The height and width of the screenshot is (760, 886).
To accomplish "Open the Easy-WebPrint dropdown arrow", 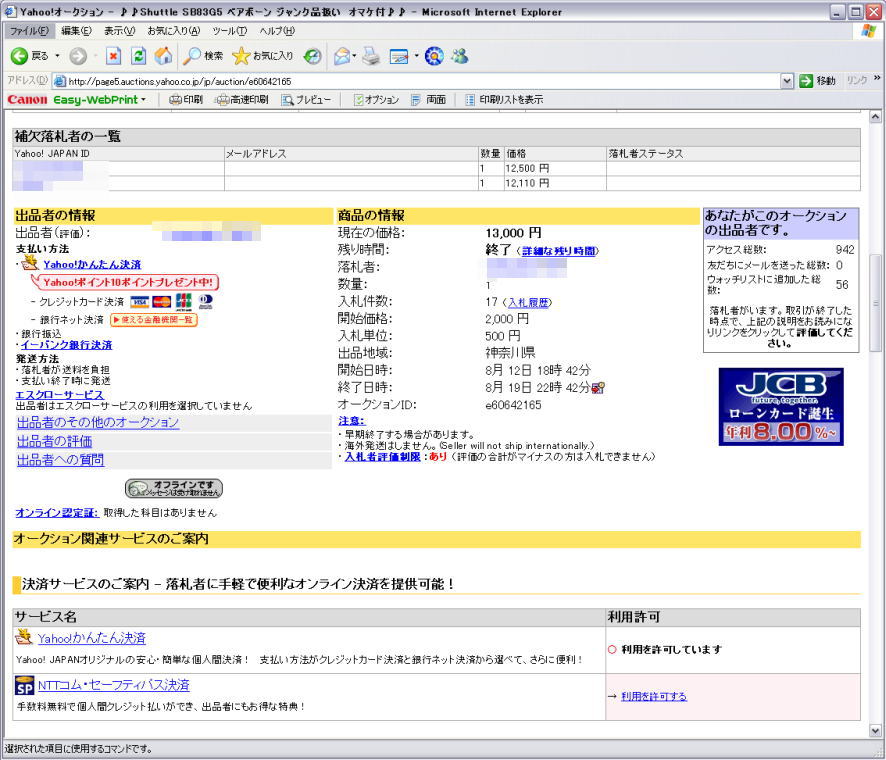I will tap(143, 99).
